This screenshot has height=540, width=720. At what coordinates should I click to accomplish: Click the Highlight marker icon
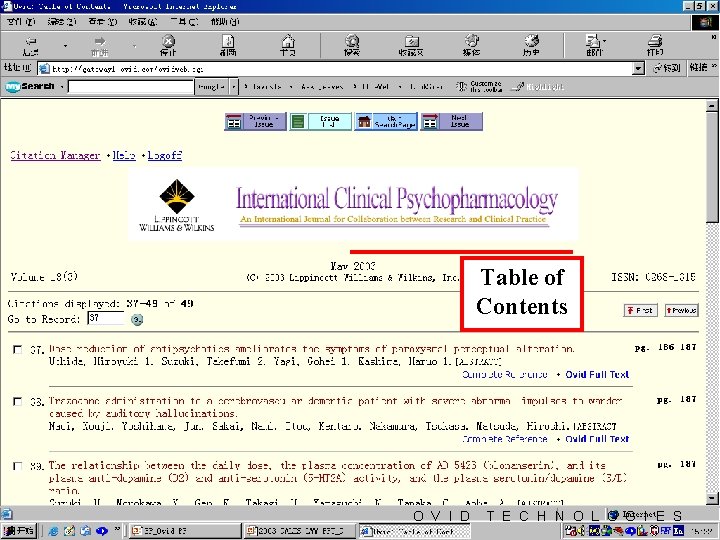538,86
